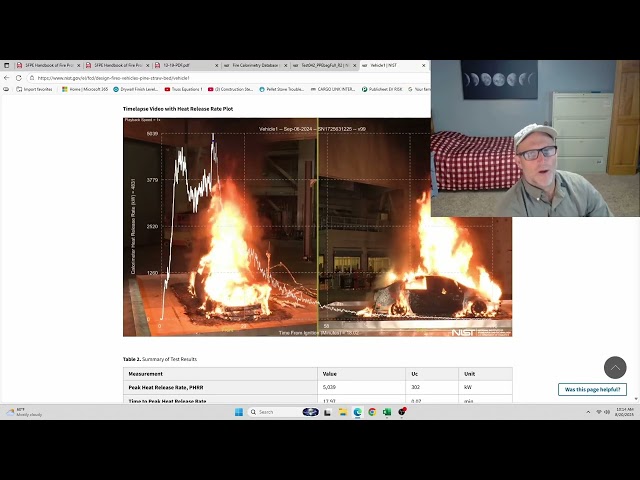Open Task View from the taskbar

327,412
